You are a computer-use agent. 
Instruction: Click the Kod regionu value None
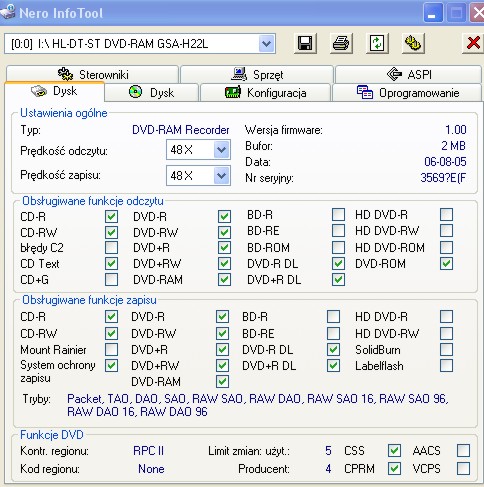(x=151, y=469)
